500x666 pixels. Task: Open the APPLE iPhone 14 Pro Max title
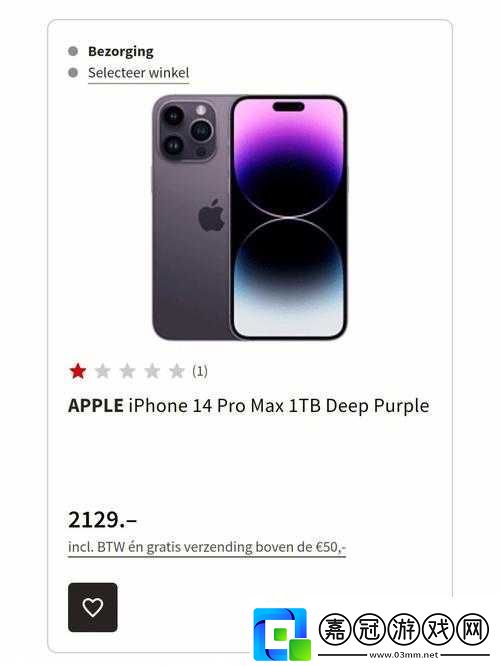[x=249, y=406]
